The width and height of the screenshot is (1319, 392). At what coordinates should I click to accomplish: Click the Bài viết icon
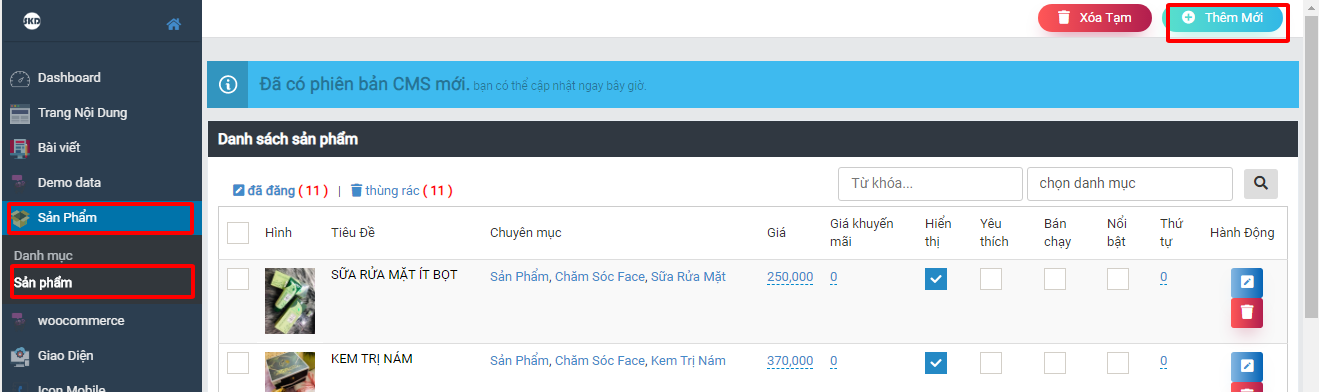[x=20, y=148]
